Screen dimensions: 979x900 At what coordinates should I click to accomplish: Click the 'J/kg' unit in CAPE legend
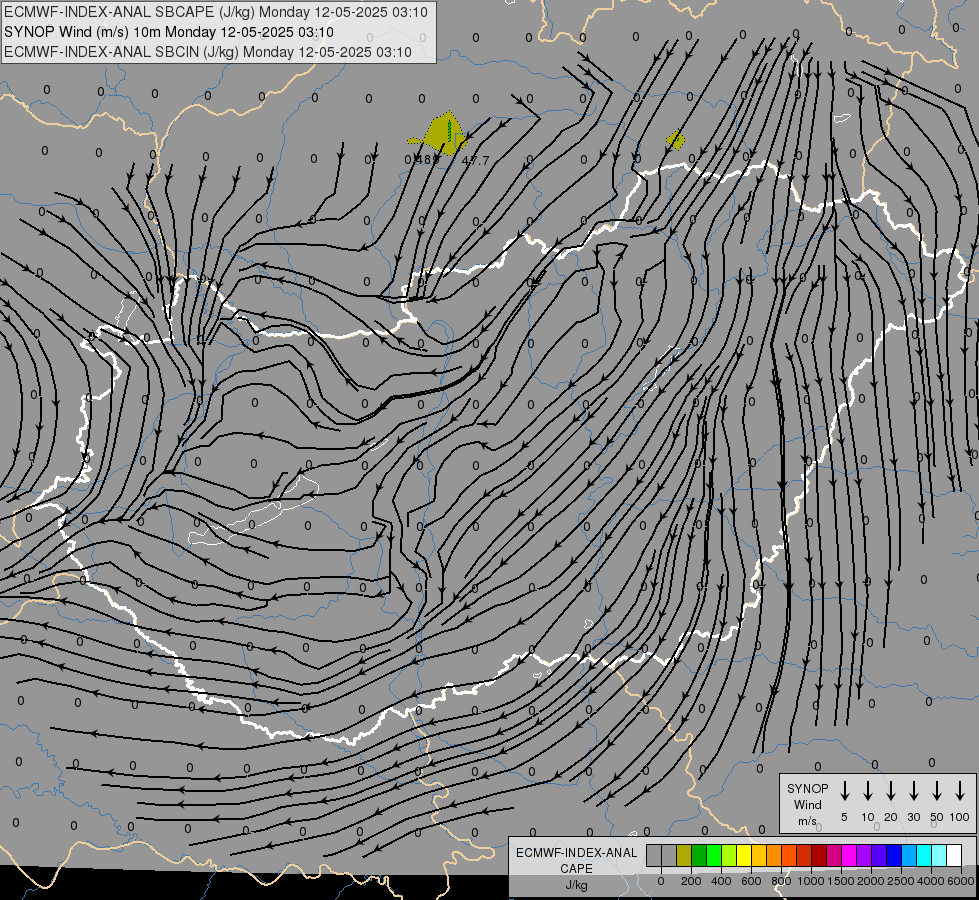tap(576, 885)
